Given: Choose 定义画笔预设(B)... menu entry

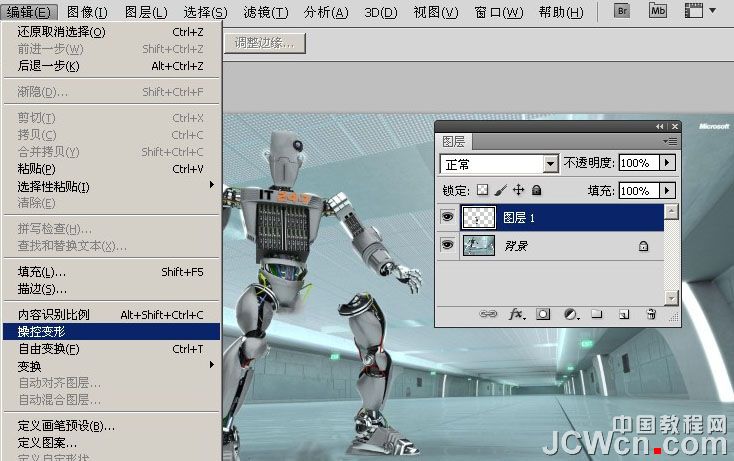Looking at the screenshot, I should pos(111,425).
